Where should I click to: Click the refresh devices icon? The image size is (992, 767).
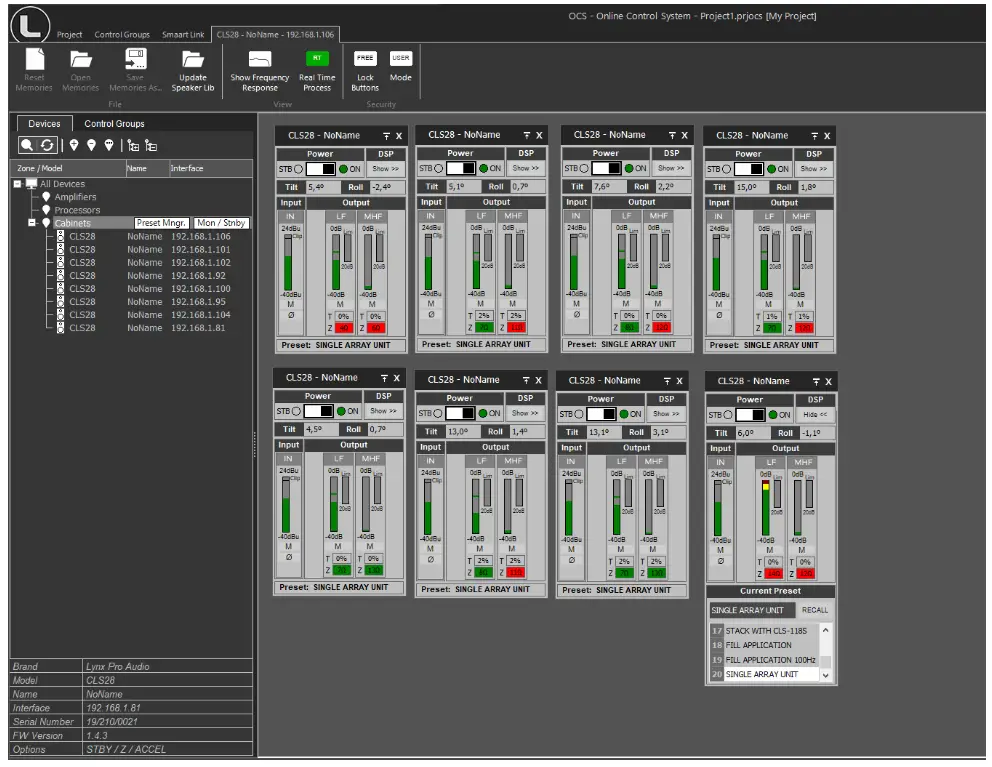(47, 146)
